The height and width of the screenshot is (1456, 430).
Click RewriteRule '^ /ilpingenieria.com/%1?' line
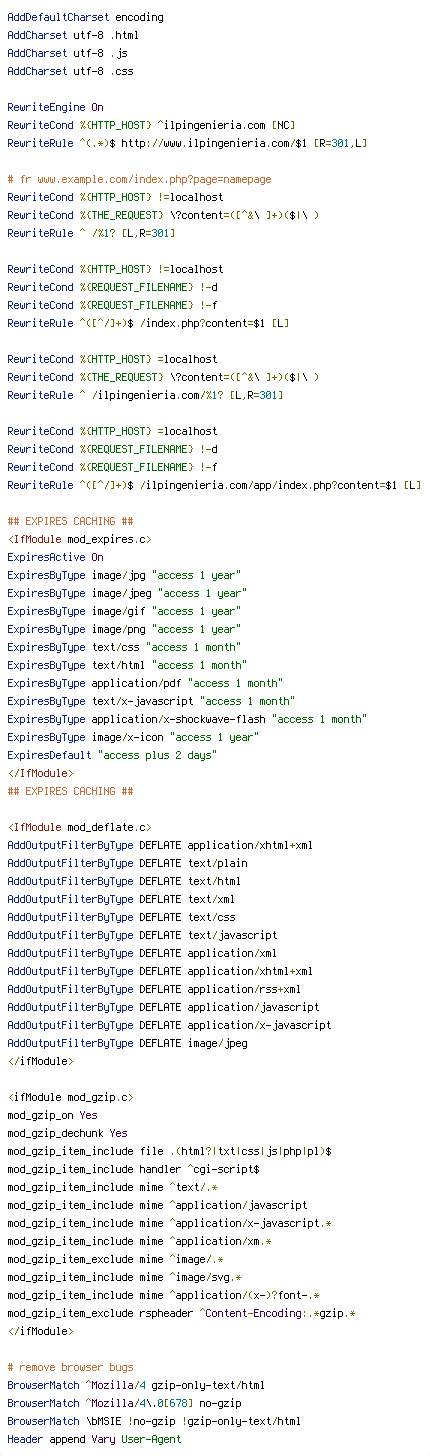pos(145,395)
